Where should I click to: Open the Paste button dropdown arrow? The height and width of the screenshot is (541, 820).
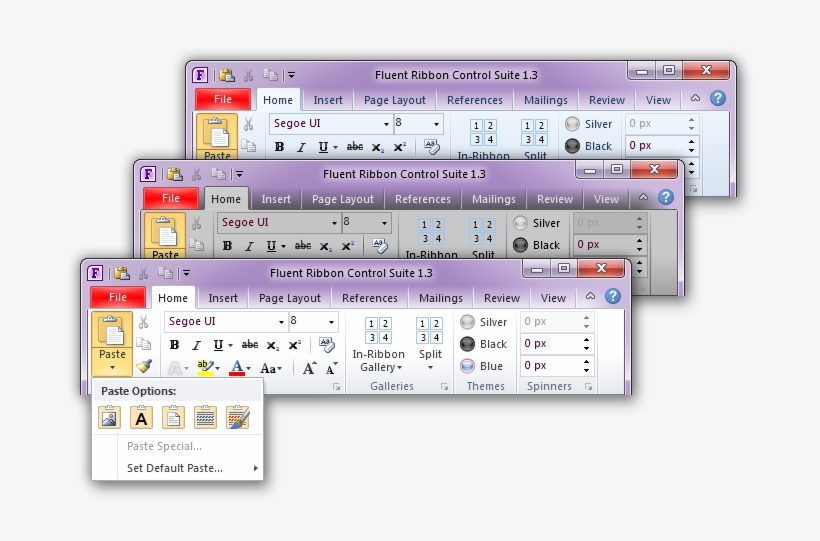click(x=112, y=367)
